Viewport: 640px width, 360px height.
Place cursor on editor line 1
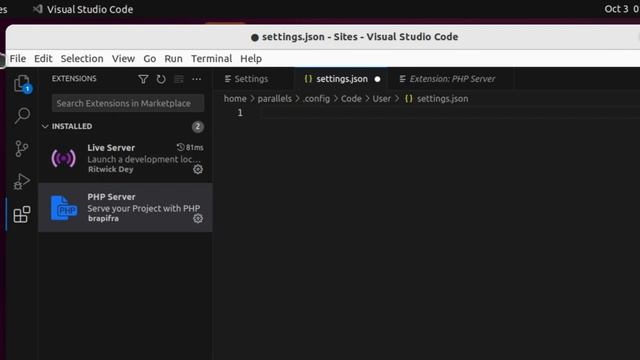click(449, 113)
